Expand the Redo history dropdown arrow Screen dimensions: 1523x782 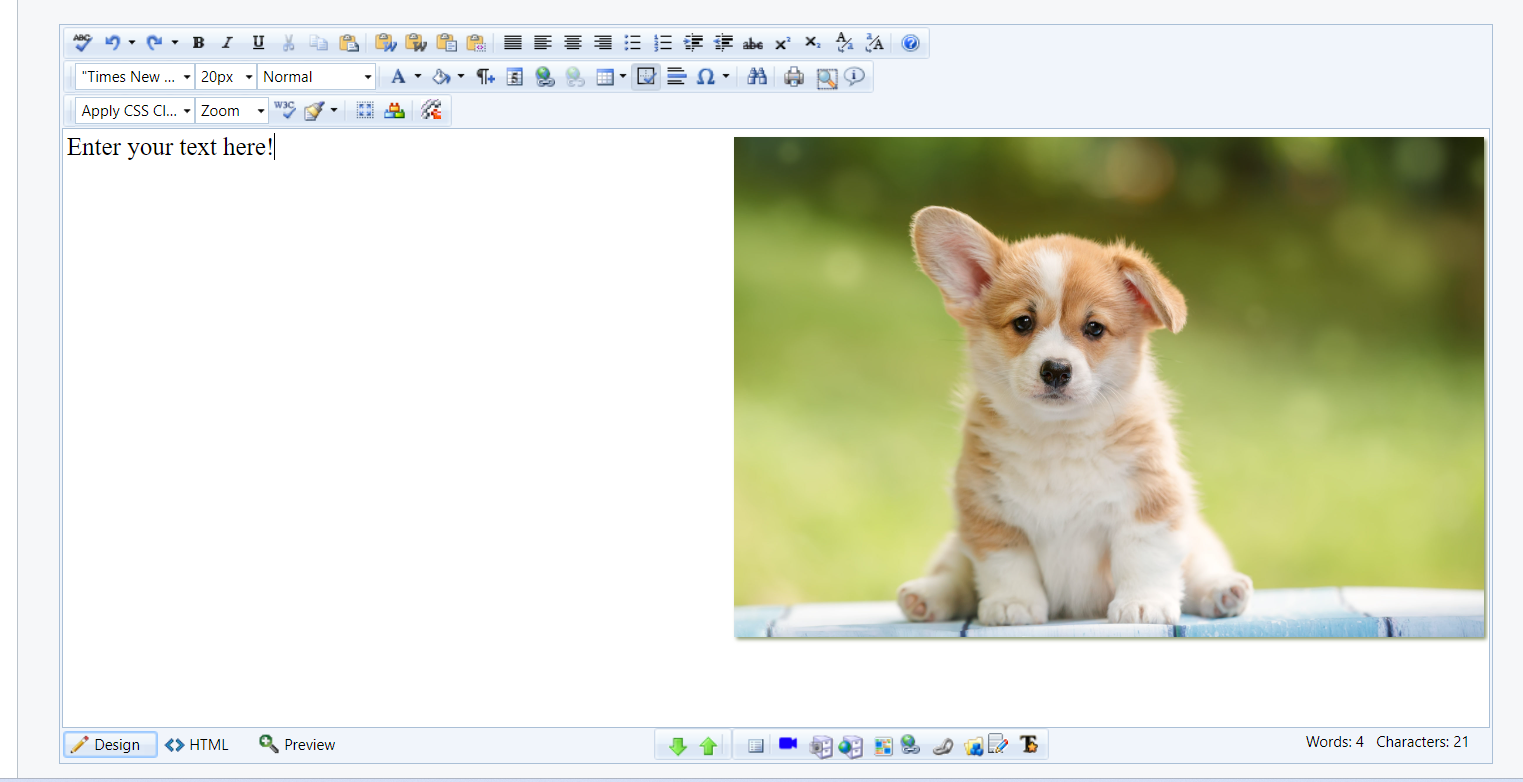174,43
